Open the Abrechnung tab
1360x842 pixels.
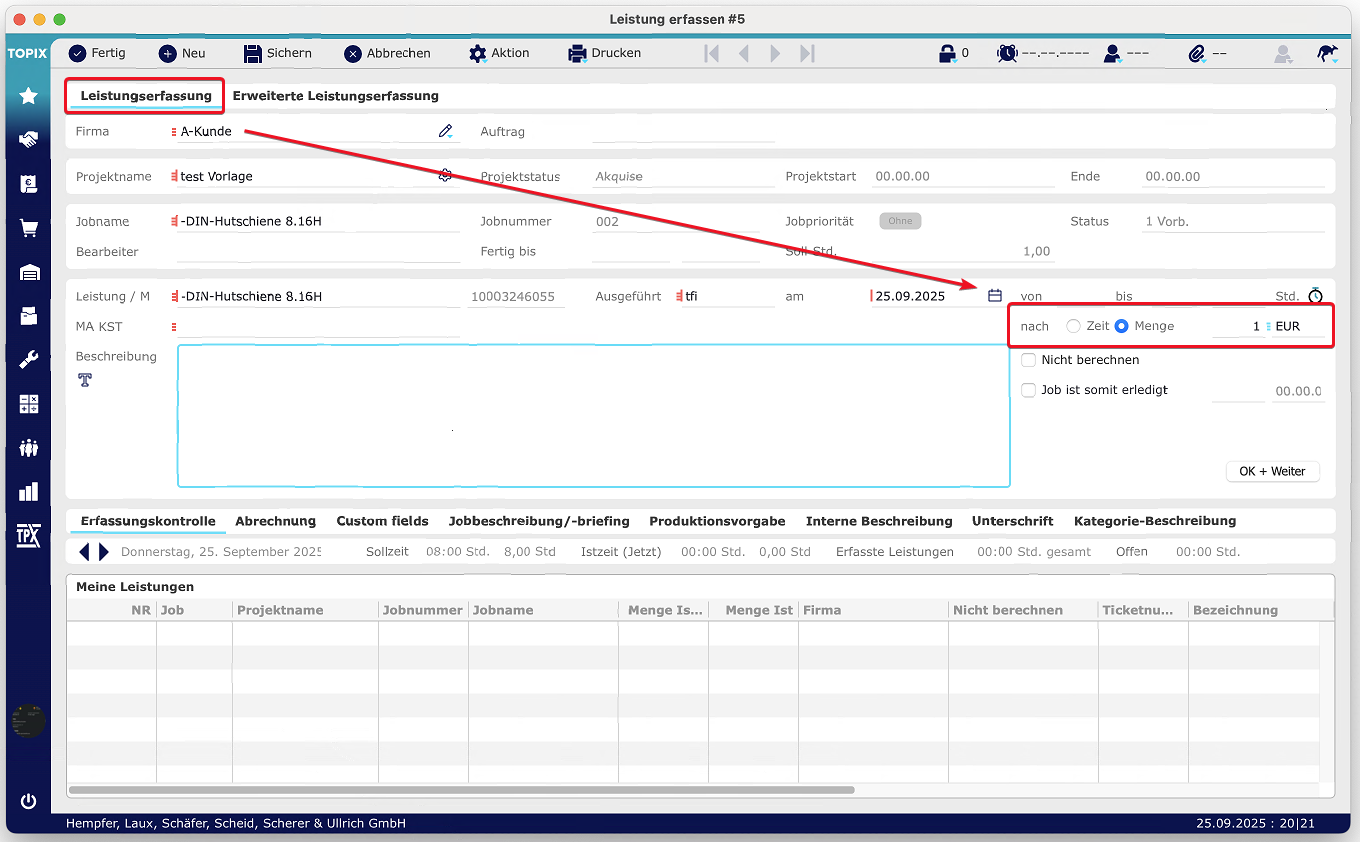coord(275,521)
